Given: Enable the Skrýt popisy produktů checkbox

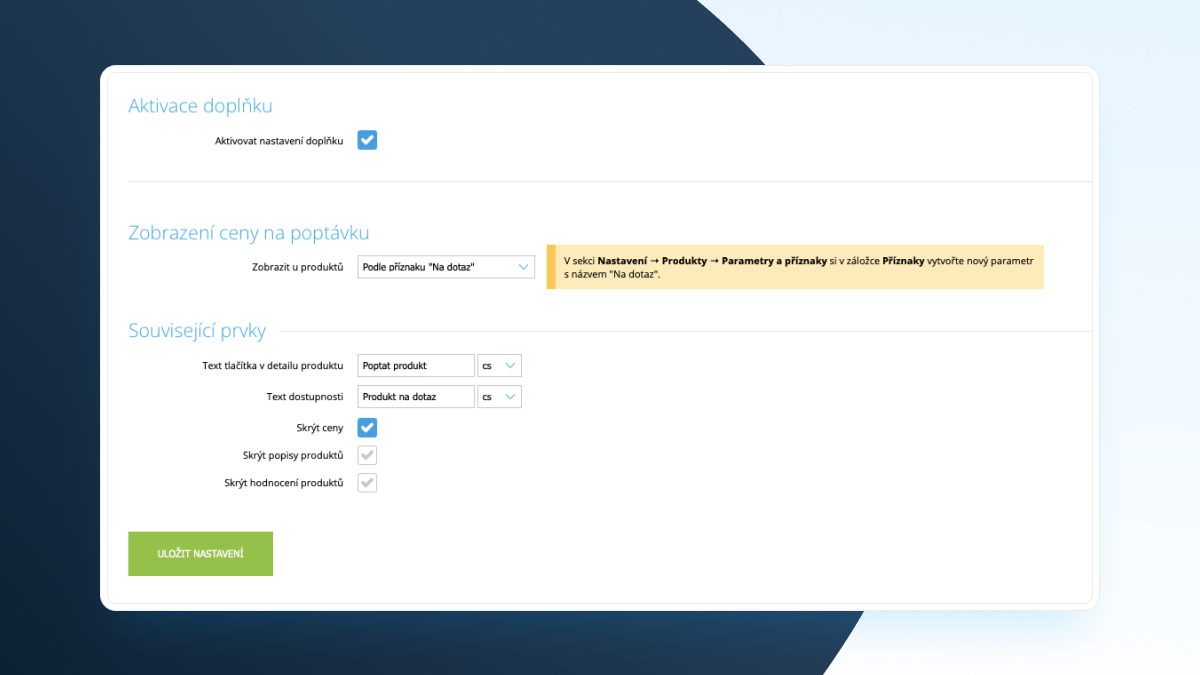Looking at the screenshot, I should pos(367,456).
